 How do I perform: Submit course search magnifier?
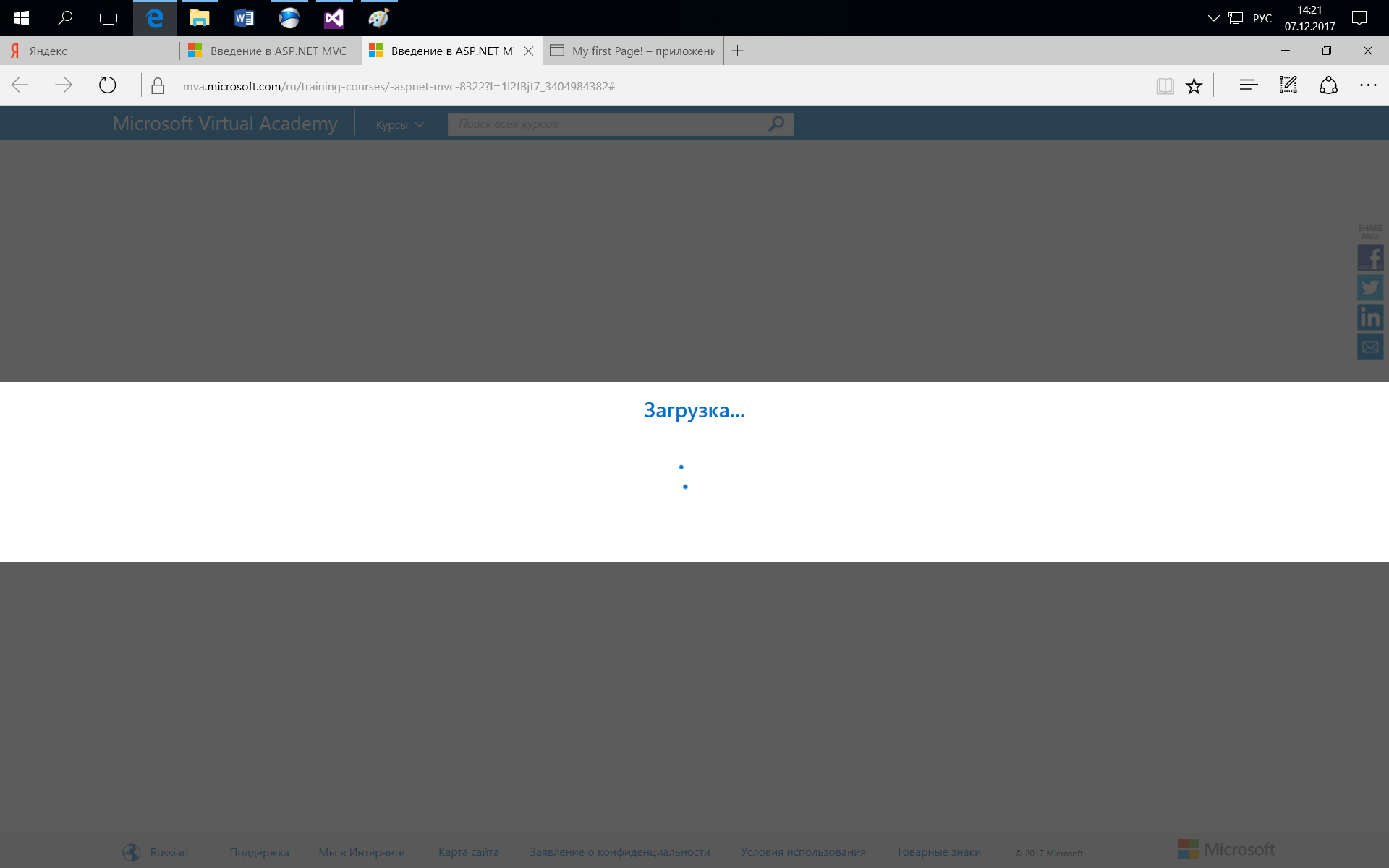[x=777, y=124]
